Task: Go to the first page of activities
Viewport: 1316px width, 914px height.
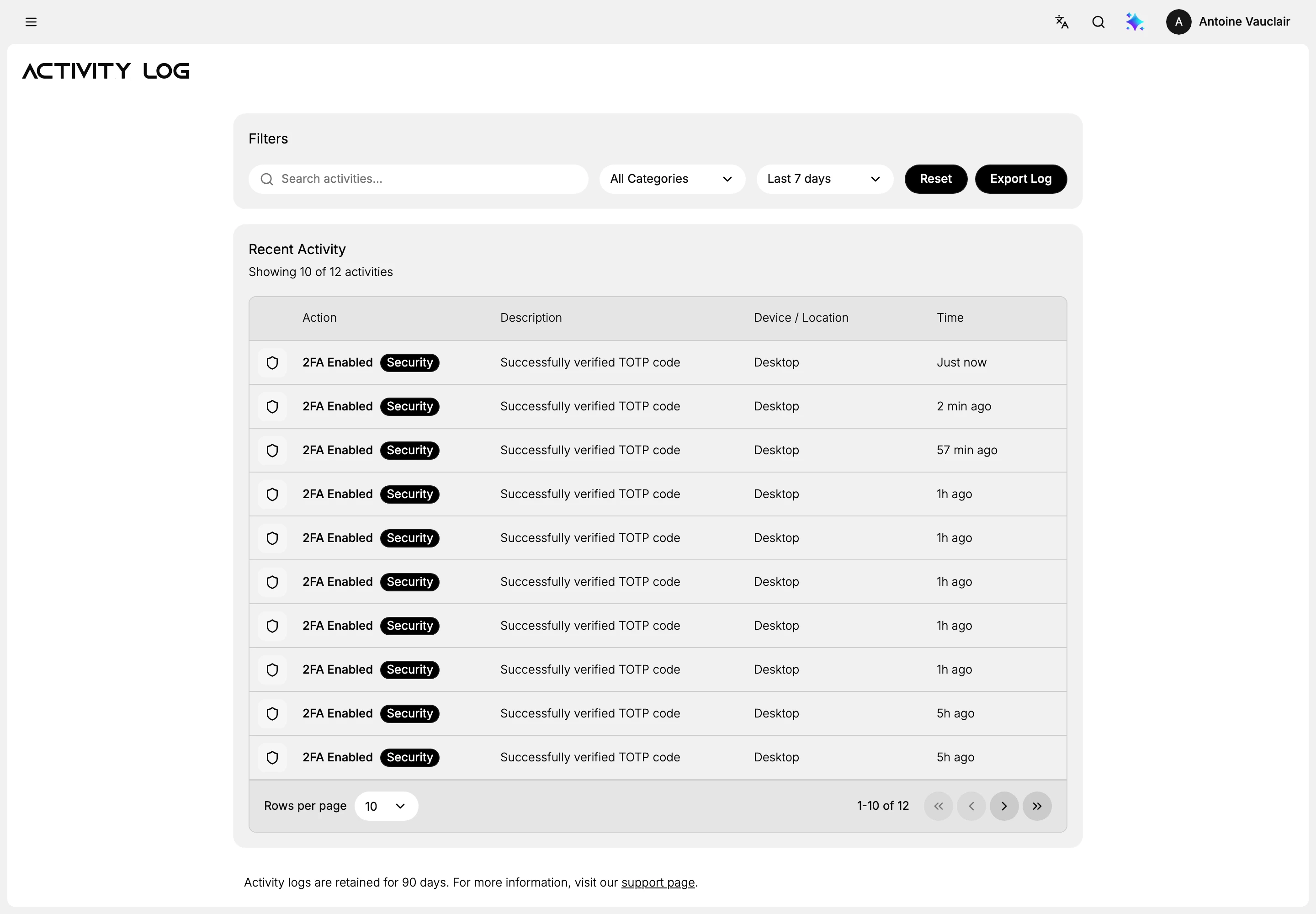Action: coord(938,806)
